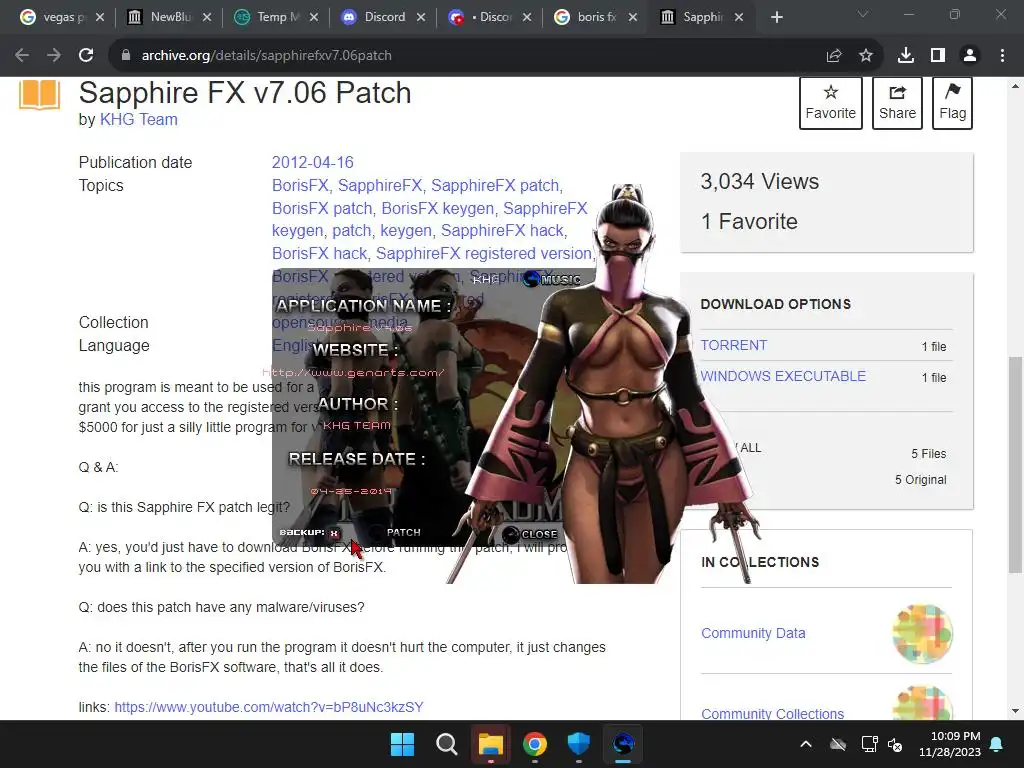
Task: Open the patcher app taskbar icon
Action: (623, 744)
